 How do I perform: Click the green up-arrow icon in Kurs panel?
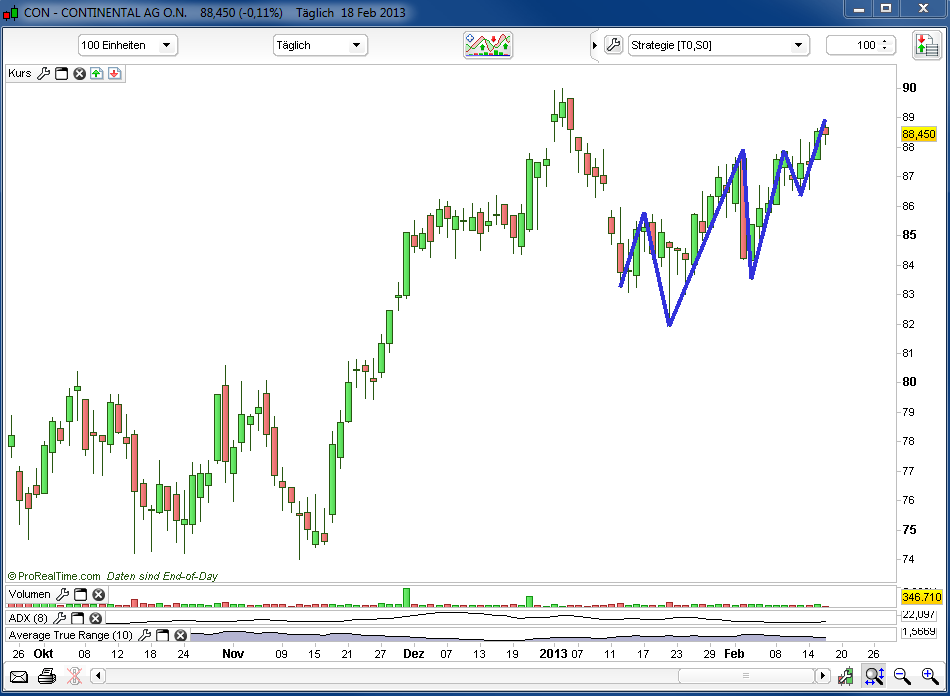(x=97, y=73)
